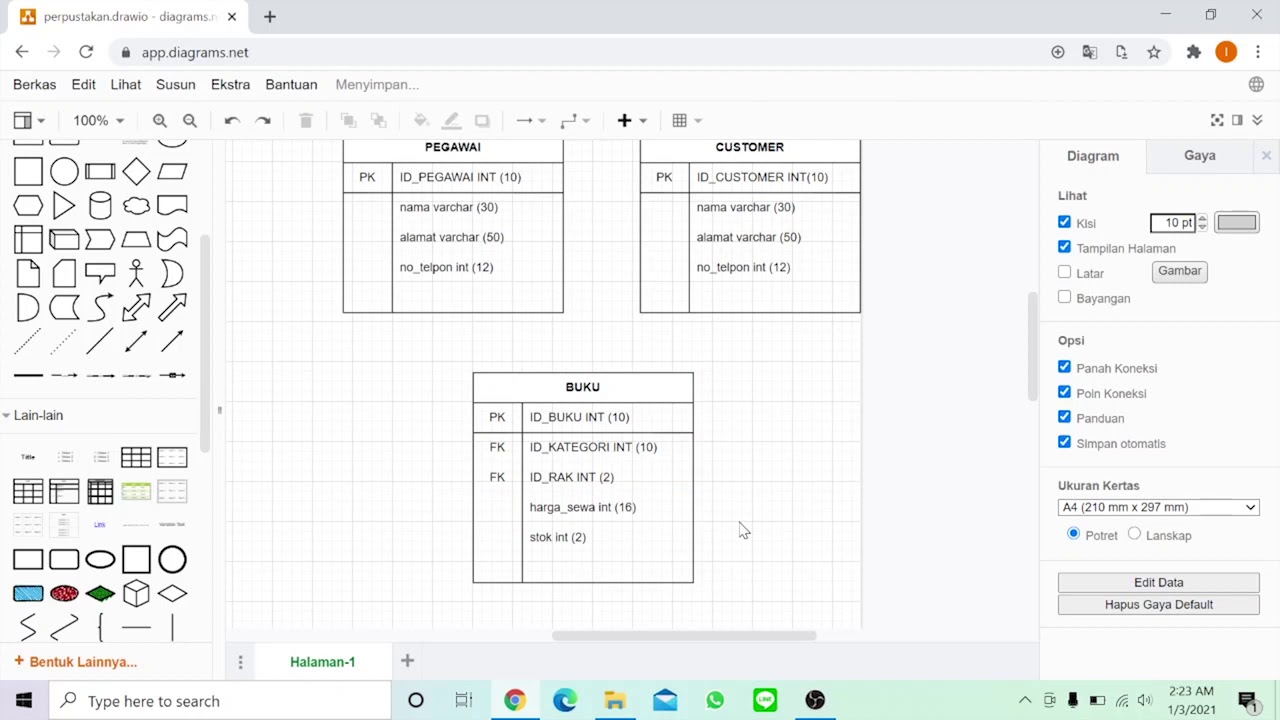Open the paper size A4 dropdown
The image size is (1280, 720).
[x=1158, y=507]
